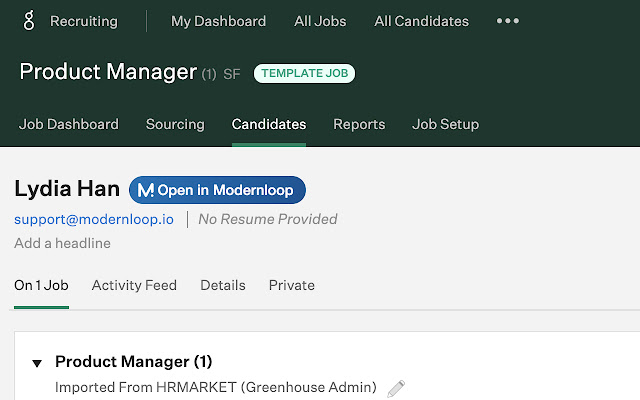Go to All Jobs
Image resolution: width=640 pixels, height=400 pixels.
320,21
